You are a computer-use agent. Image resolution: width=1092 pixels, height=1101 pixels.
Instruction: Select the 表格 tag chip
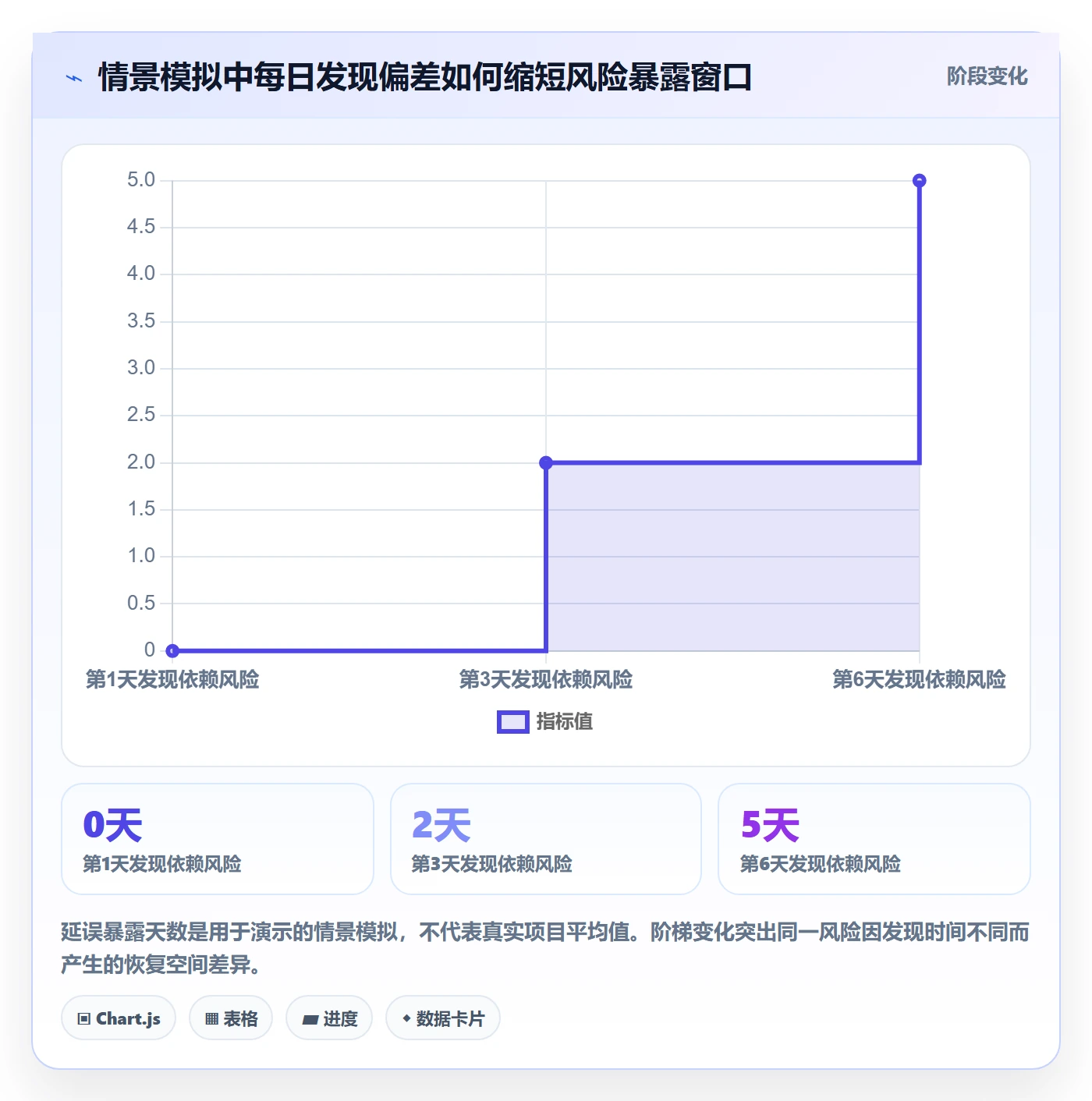[x=231, y=1018]
